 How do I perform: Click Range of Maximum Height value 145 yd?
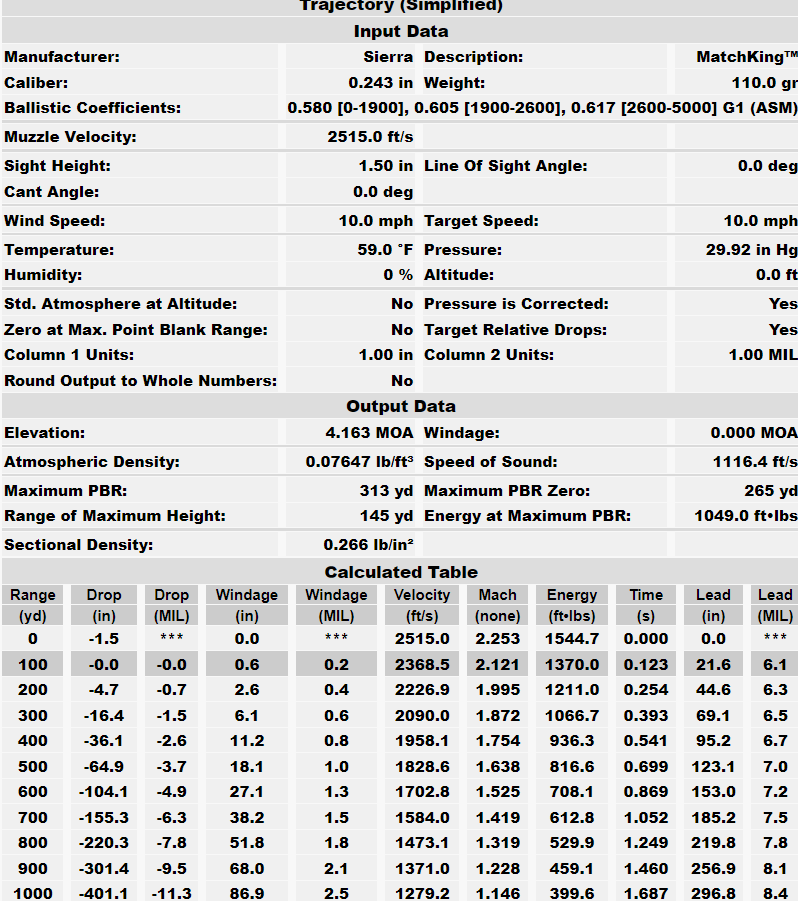(x=386, y=516)
